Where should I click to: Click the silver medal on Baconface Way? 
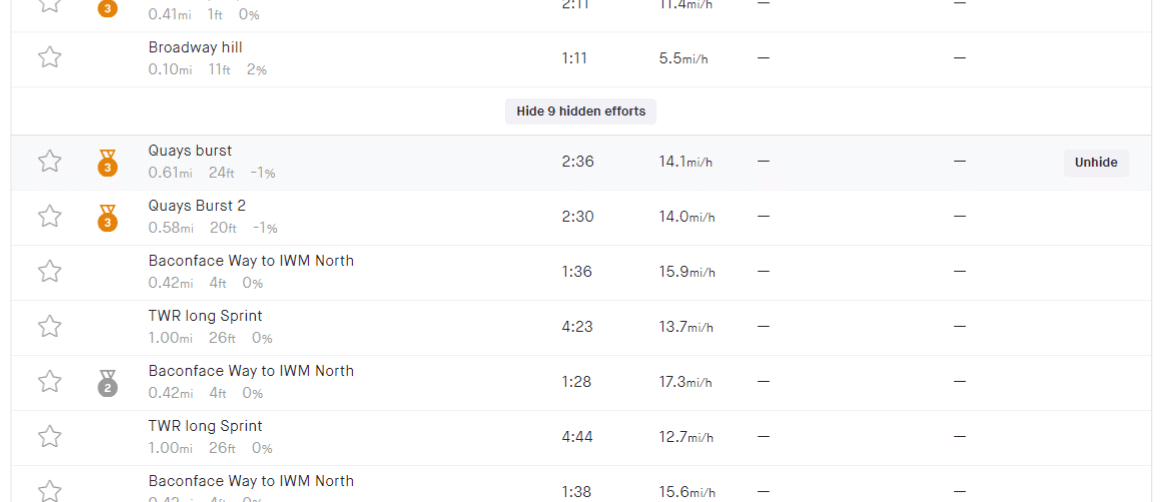click(108, 382)
